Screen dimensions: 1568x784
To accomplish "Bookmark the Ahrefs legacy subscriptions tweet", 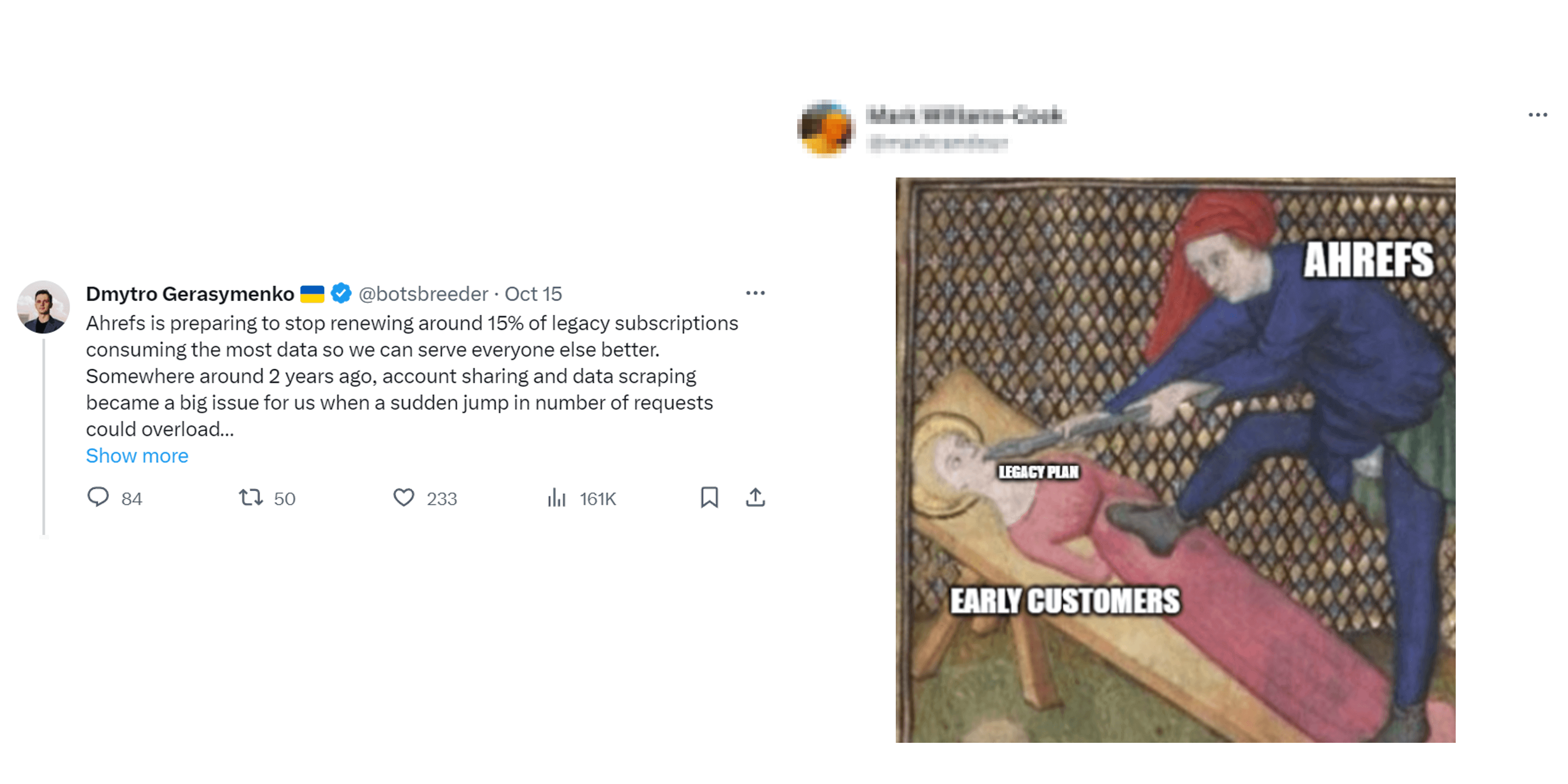I will pyautogui.click(x=709, y=497).
